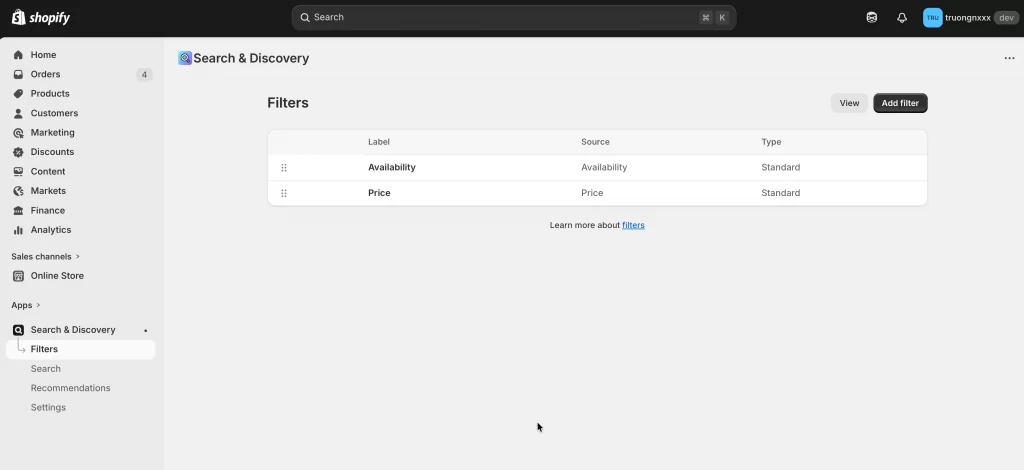Click the Search & Discovery page title
This screenshot has width=1024, height=470.
tap(251, 58)
